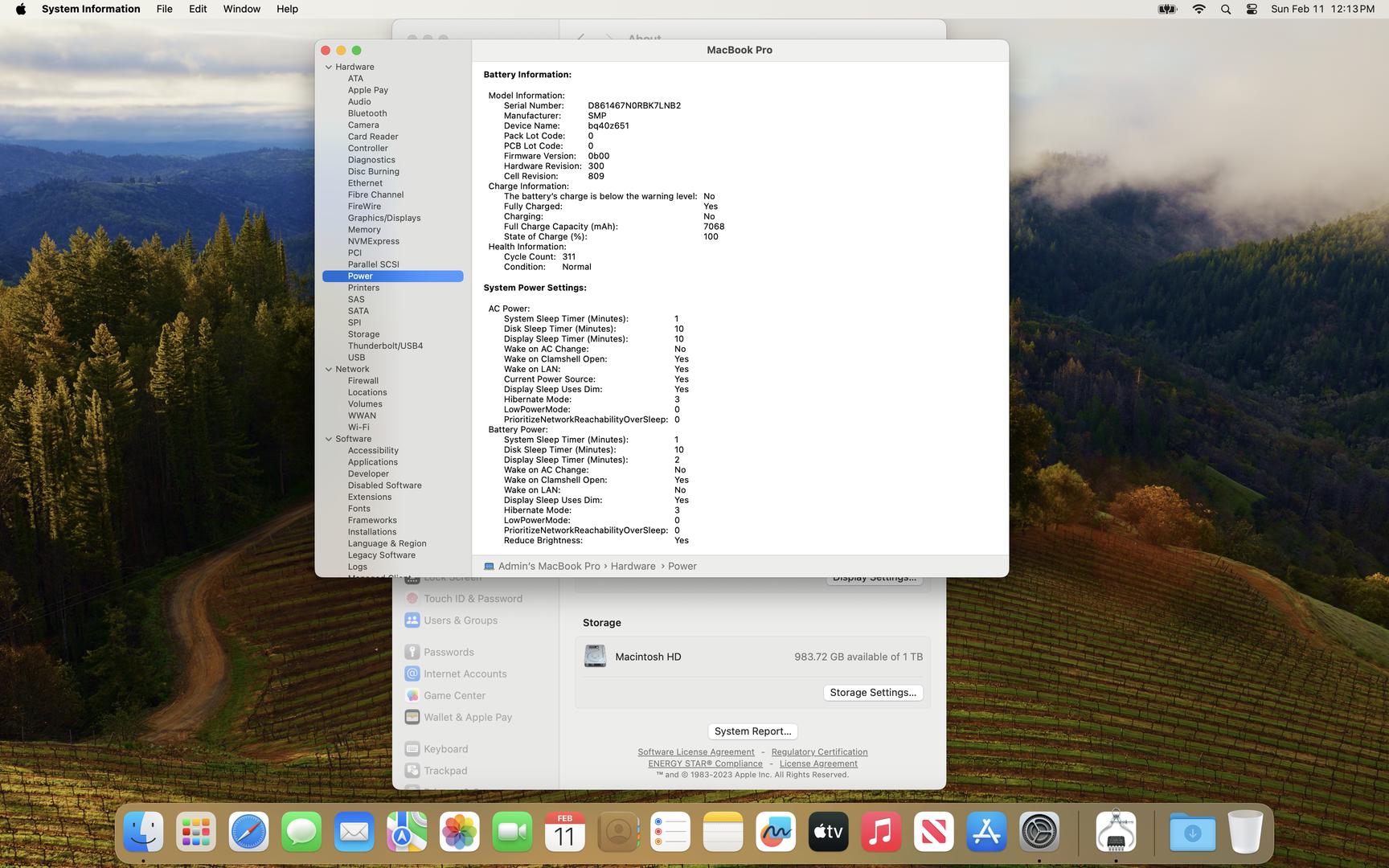
Task: Select Graphics/Displays in the sidebar
Action: click(383, 218)
